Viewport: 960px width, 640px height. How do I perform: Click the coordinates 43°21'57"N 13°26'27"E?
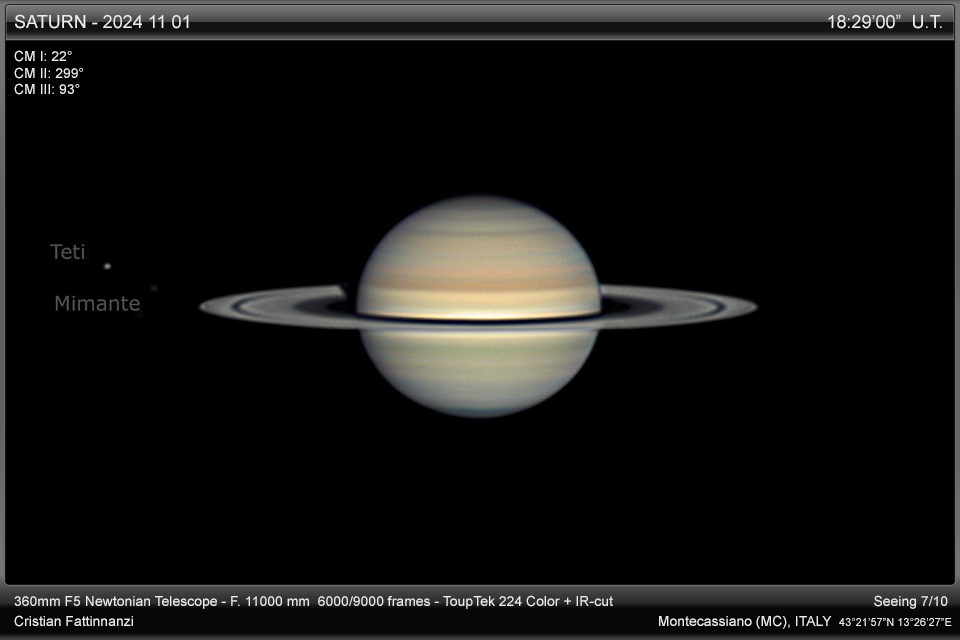pos(895,622)
